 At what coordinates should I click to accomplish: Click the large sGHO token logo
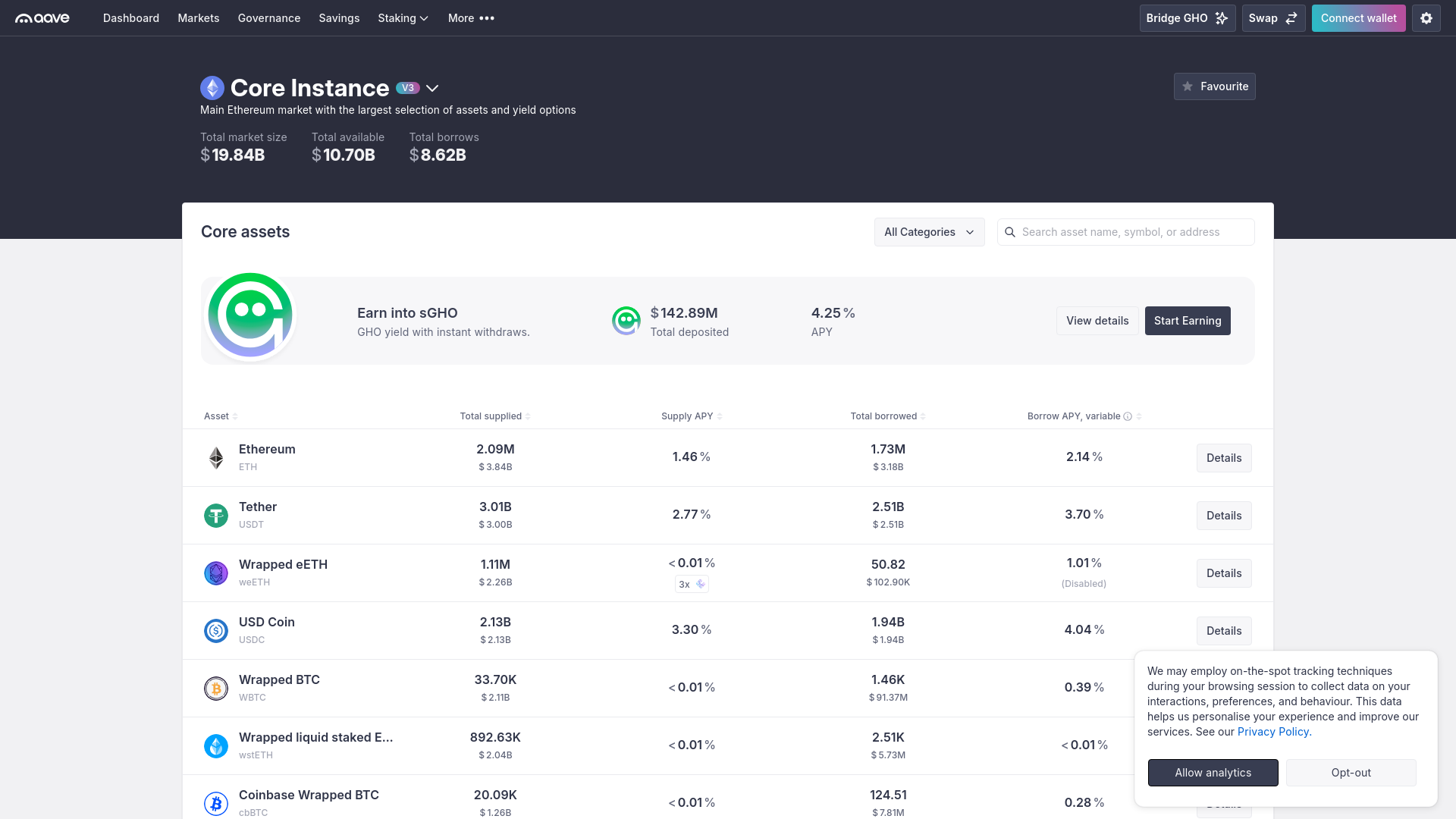(x=250, y=315)
